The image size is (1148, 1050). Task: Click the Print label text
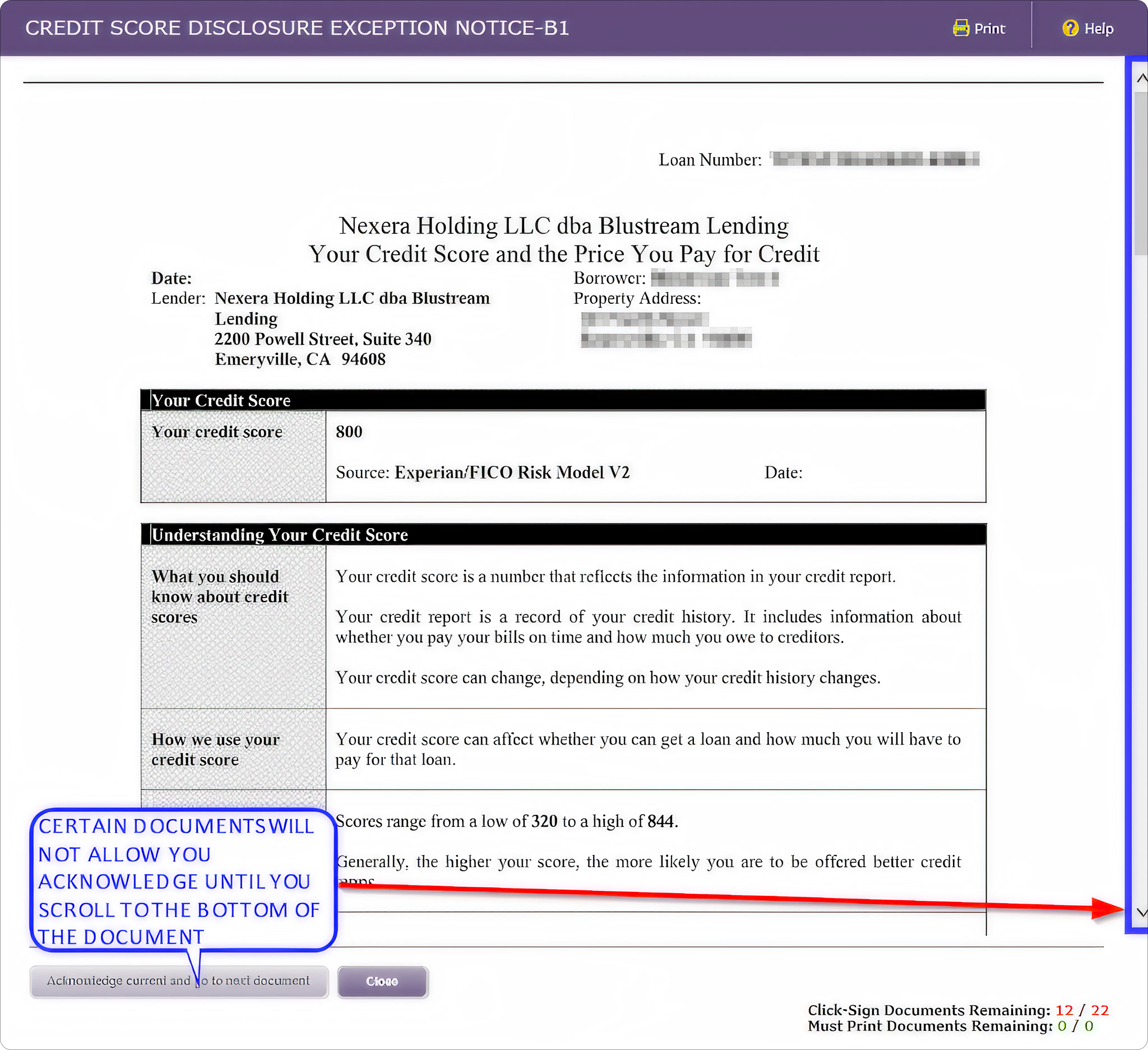pyautogui.click(x=990, y=29)
